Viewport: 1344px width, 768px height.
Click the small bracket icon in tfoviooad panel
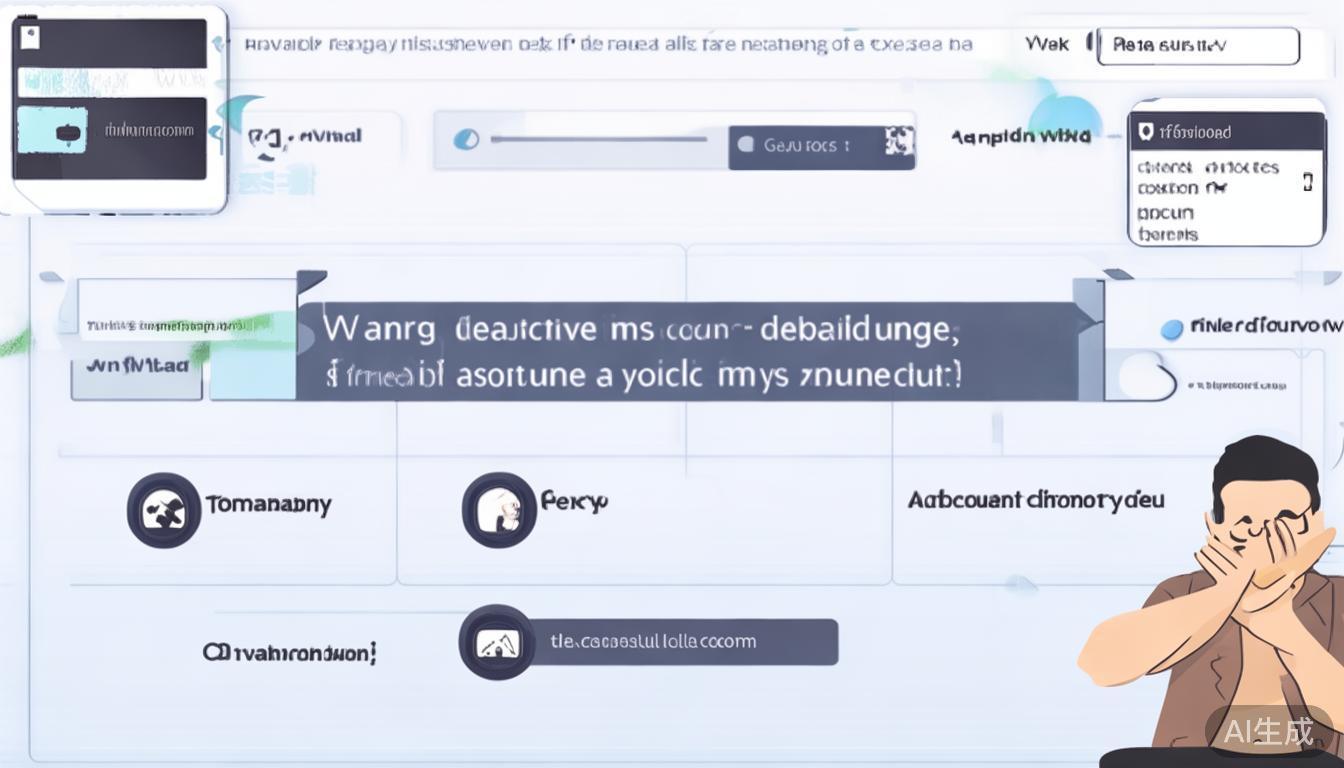point(1306,181)
